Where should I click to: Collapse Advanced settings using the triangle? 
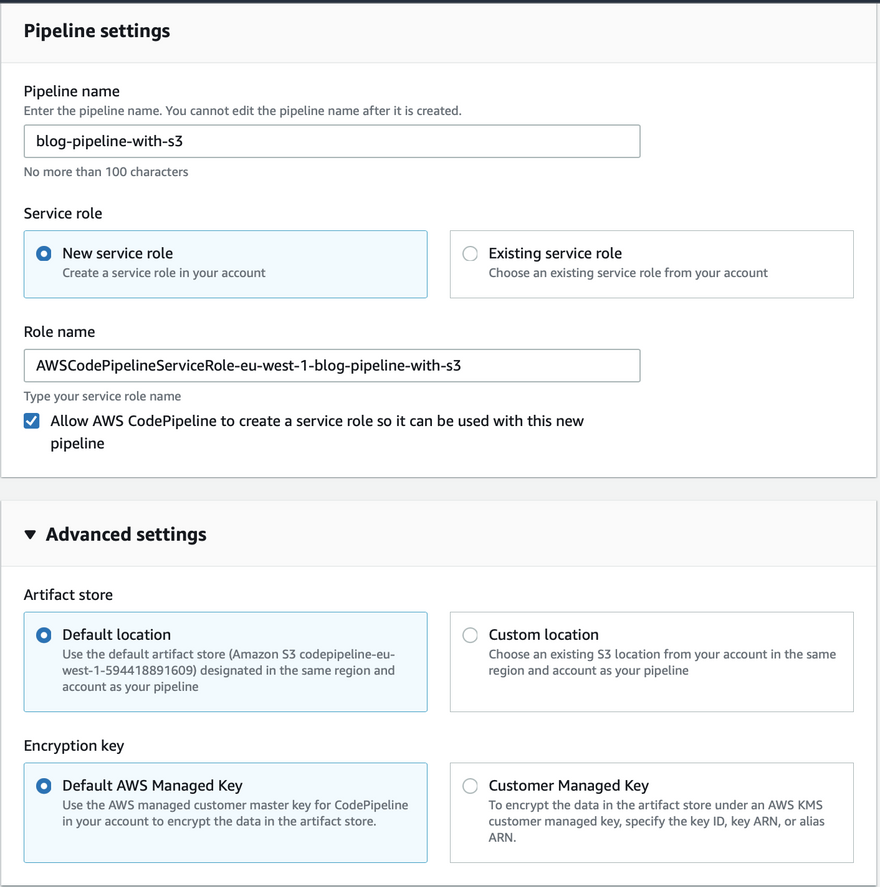coord(31,535)
